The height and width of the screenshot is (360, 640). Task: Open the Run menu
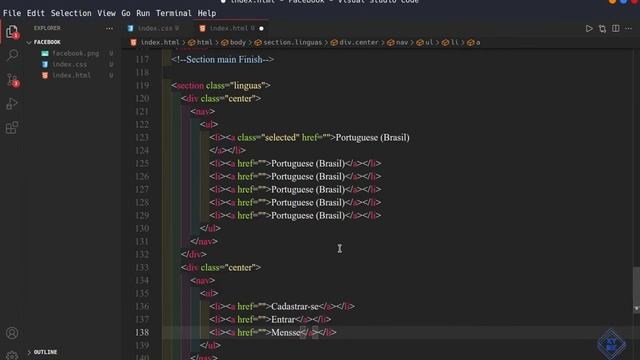[x=143, y=13]
